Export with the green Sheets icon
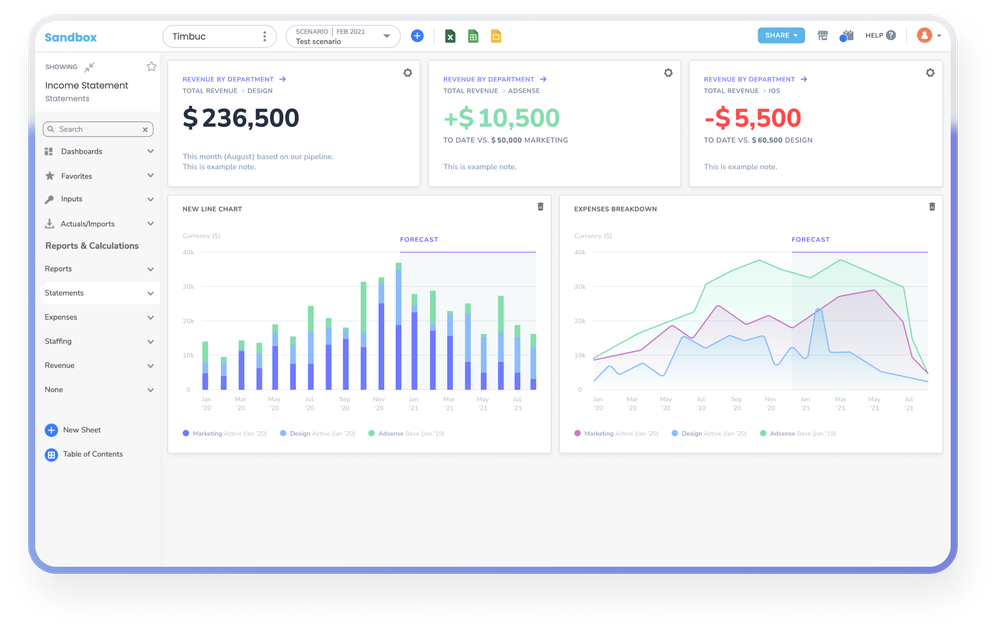This screenshot has height=630, width=1000. click(x=473, y=36)
